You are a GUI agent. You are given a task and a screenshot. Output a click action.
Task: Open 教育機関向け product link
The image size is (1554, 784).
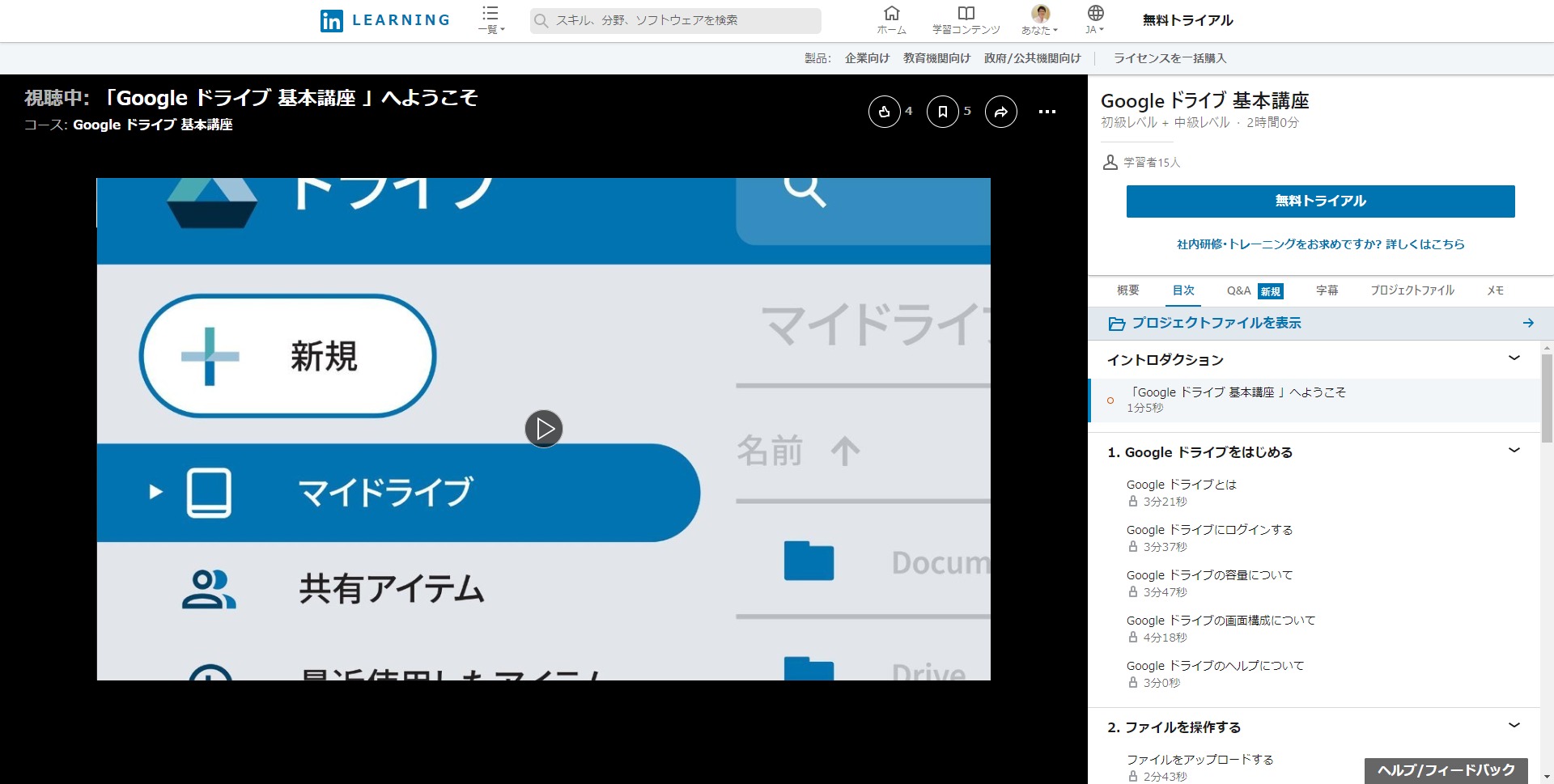pyautogui.click(x=936, y=58)
